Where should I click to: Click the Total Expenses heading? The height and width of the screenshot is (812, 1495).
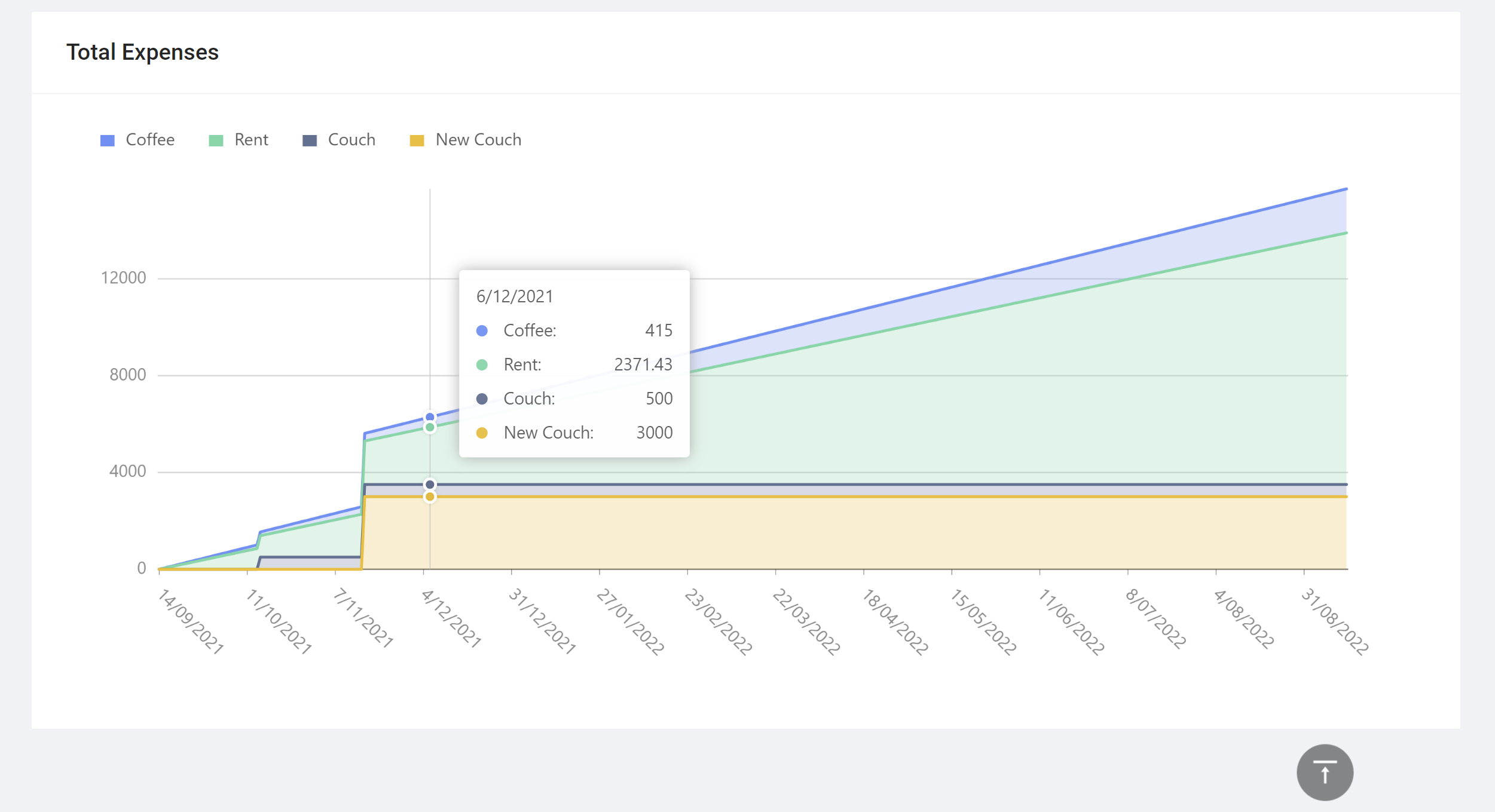click(x=142, y=52)
